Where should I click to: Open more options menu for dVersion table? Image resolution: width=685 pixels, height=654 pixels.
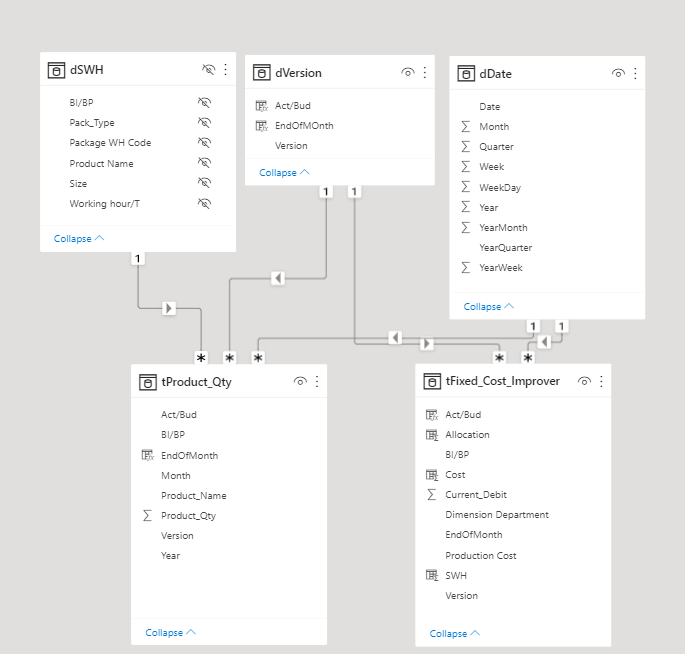[x=425, y=73]
